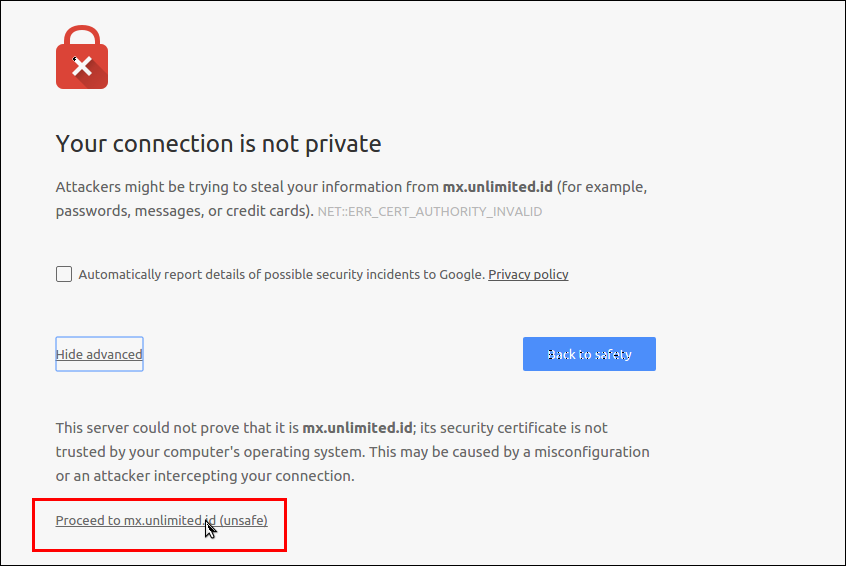Click "passwords, messages, or credit cards" text
Image resolution: width=846 pixels, height=566 pixels.
click(x=185, y=211)
